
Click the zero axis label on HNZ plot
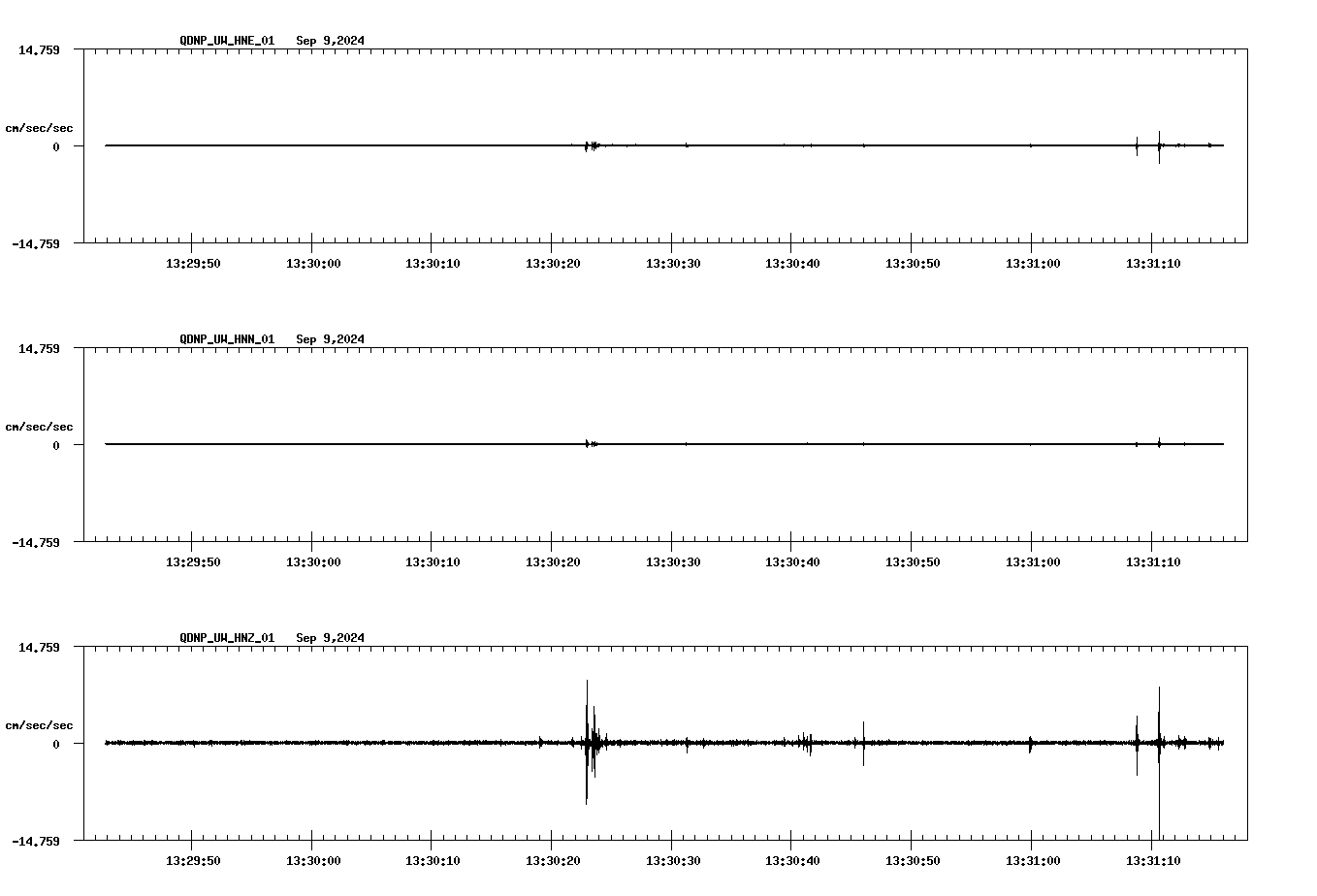[56, 745]
